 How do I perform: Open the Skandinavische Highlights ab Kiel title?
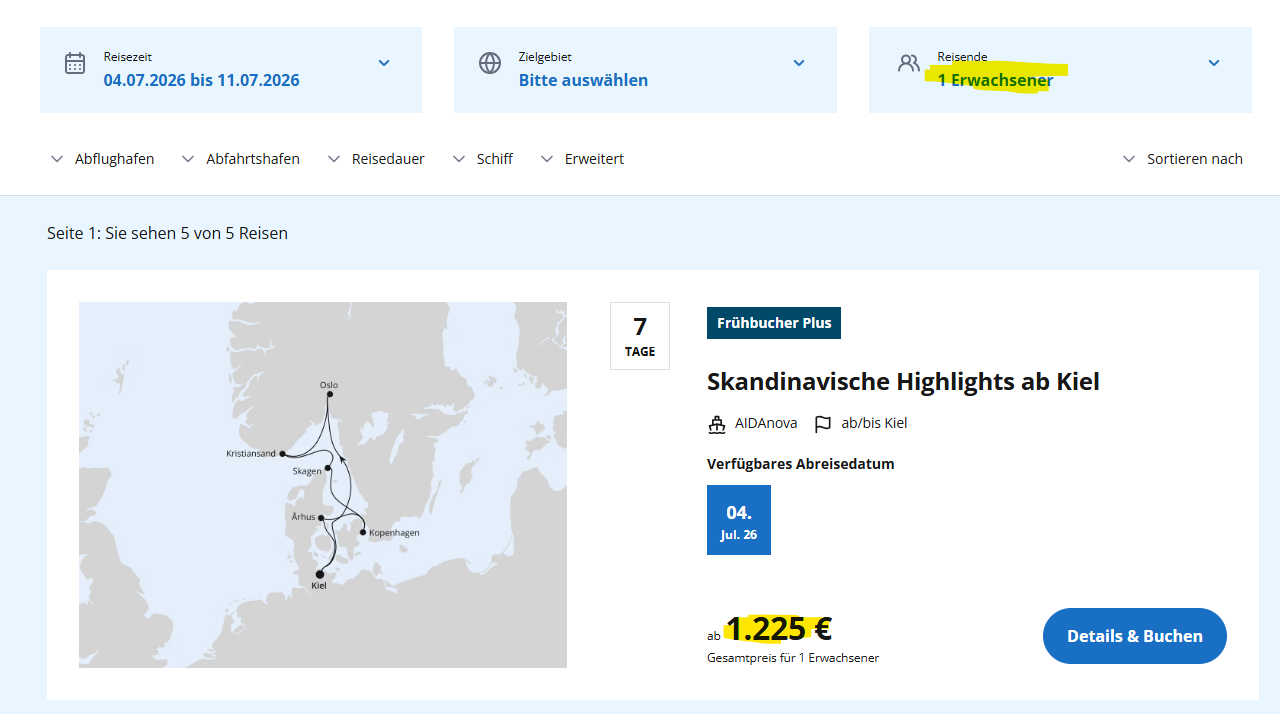903,381
